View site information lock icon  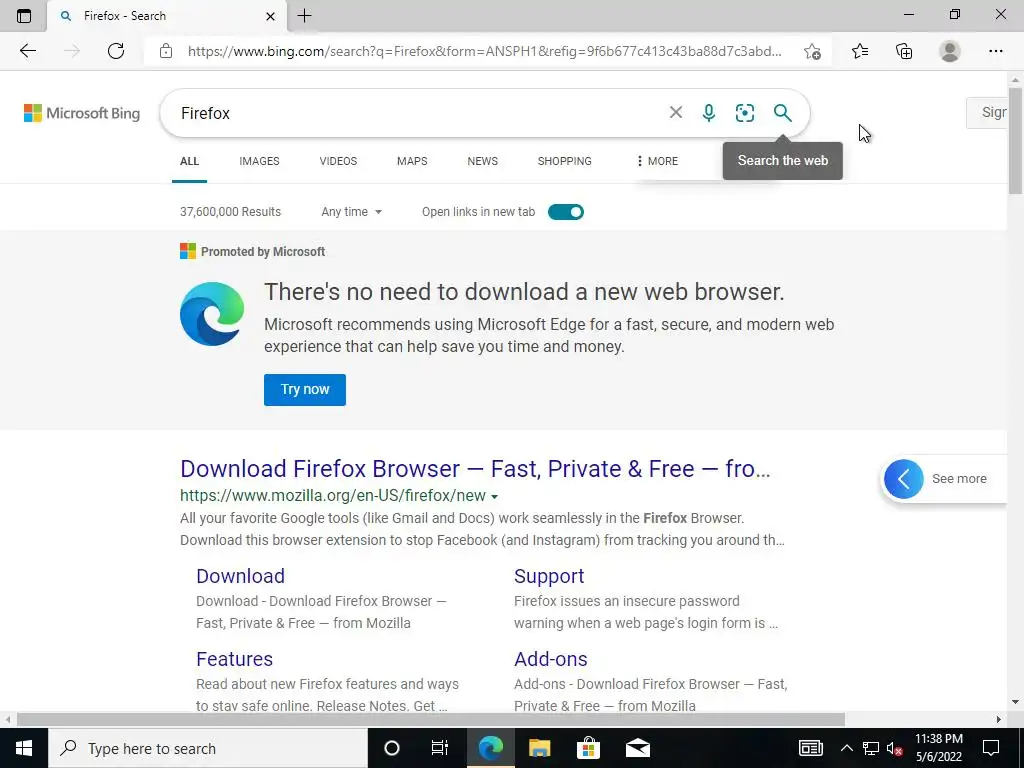pos(166,51)
